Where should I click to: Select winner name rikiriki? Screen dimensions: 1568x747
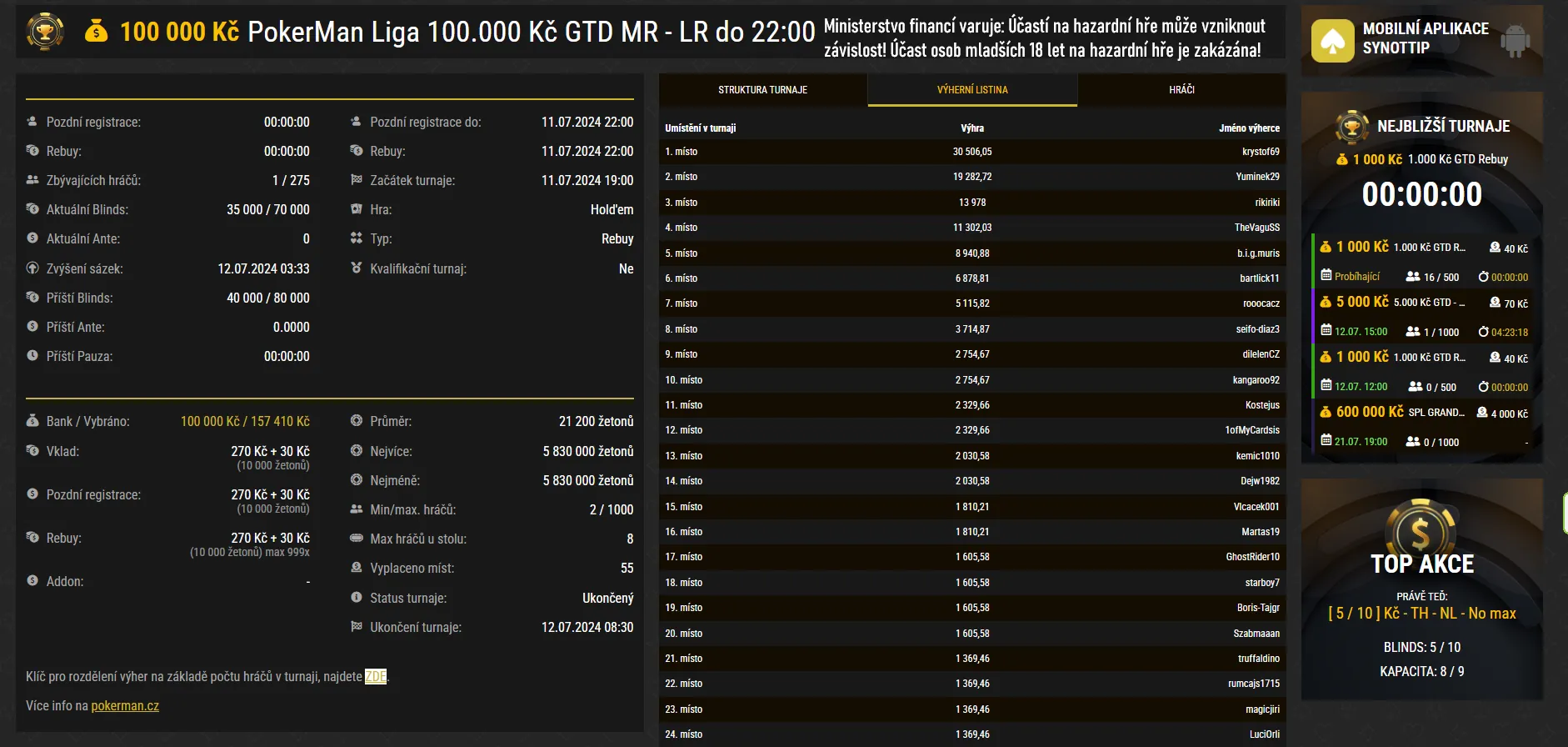click(1267, 203)
